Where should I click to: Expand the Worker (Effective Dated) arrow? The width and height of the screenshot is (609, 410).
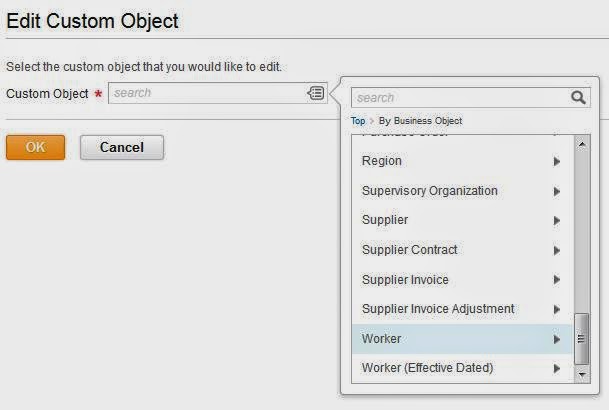pos(556,368)
